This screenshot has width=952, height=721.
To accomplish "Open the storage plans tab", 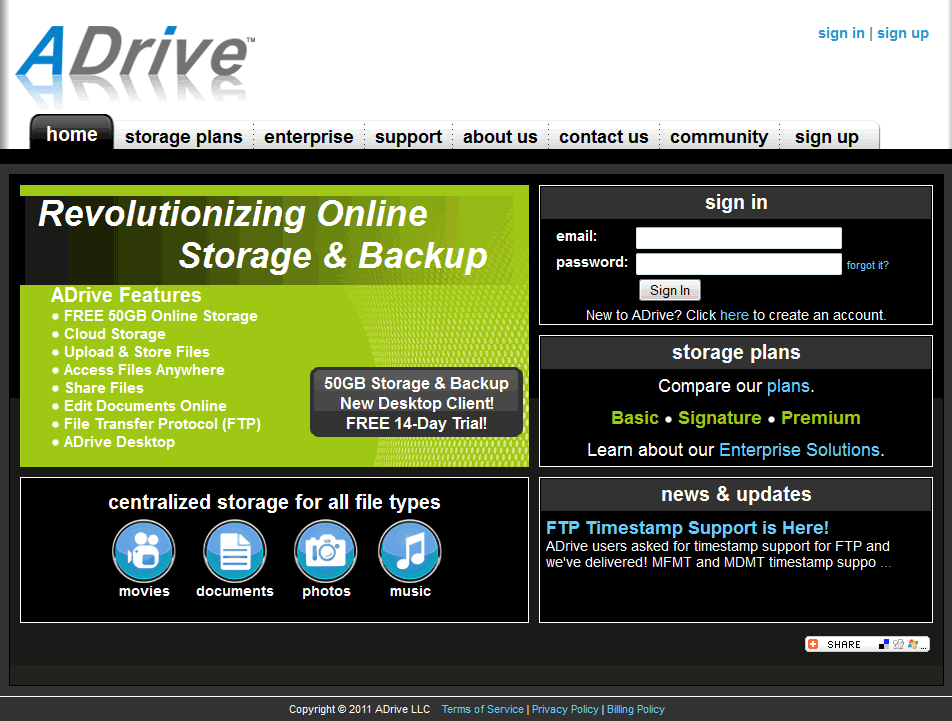I will [x=183, y=137].
